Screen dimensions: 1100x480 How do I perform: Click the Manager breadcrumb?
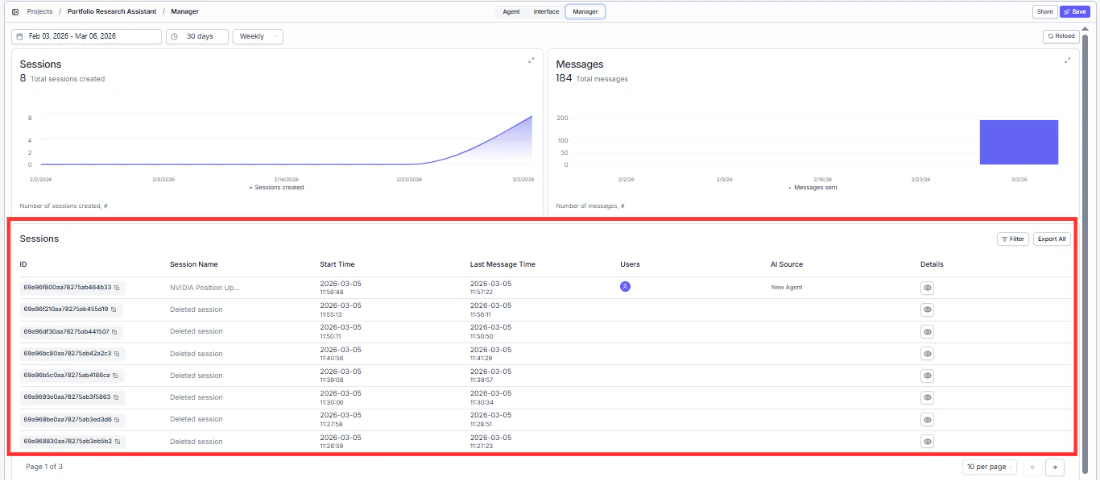click(x=185, y=11)
